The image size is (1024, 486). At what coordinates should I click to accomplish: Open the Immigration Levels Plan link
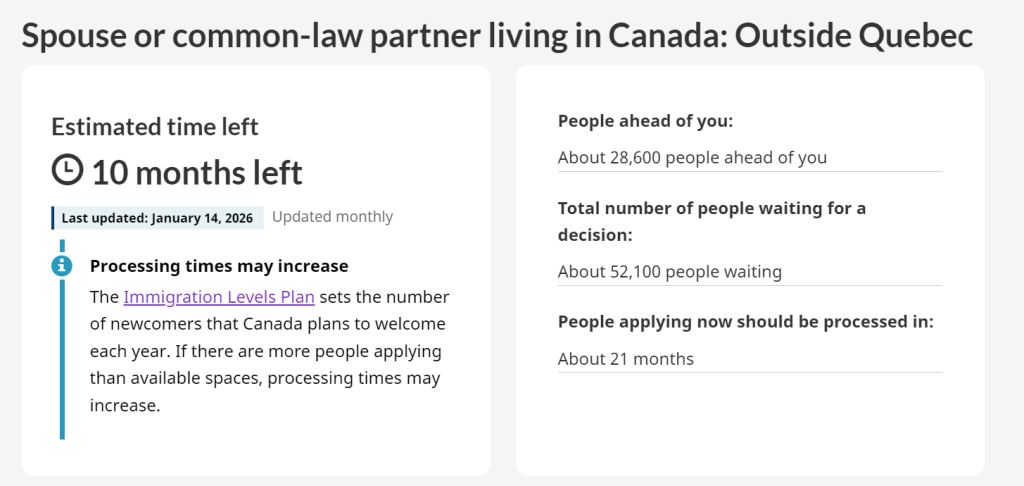pos(219,297)
